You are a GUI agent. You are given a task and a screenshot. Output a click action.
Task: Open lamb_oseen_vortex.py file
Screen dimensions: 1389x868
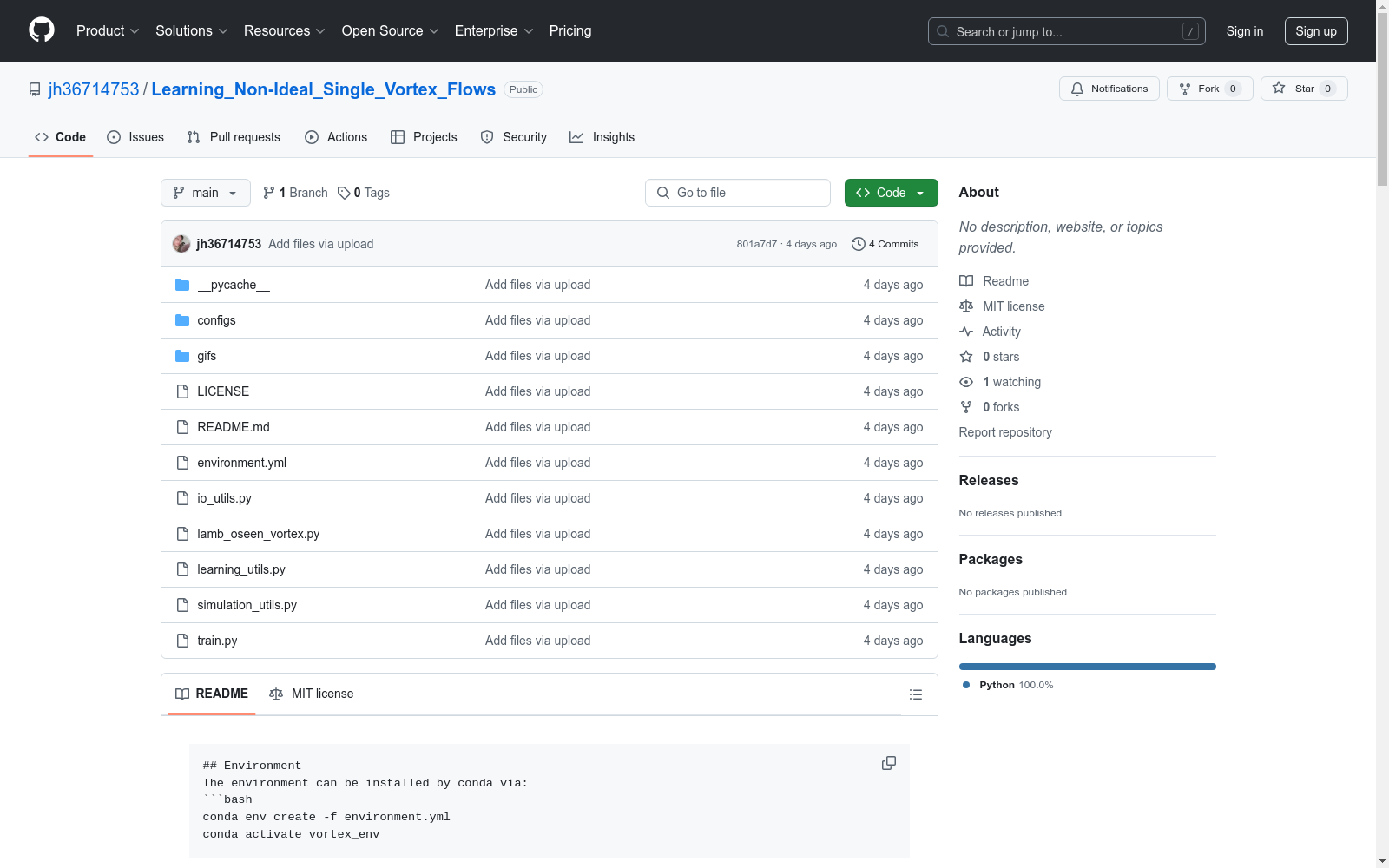click(x=258, y=534)
